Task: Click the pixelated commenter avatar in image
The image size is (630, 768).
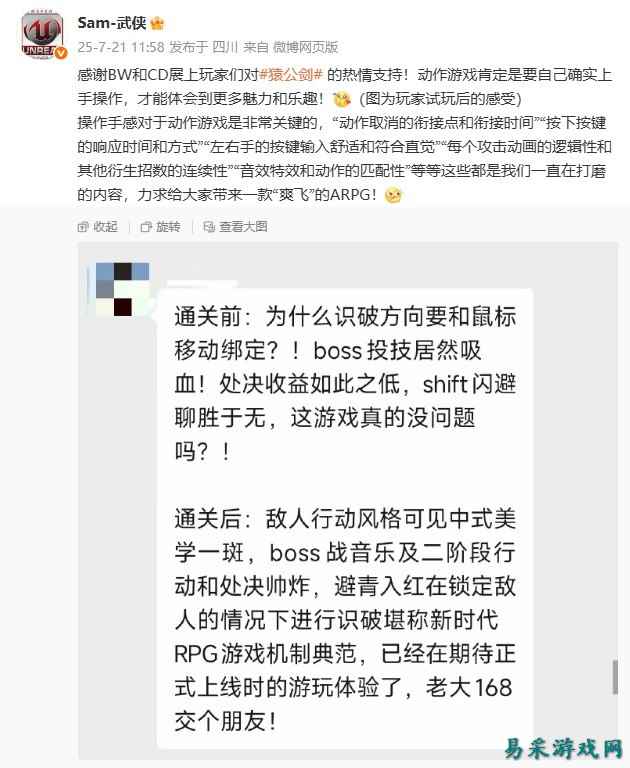Action: 122,289
